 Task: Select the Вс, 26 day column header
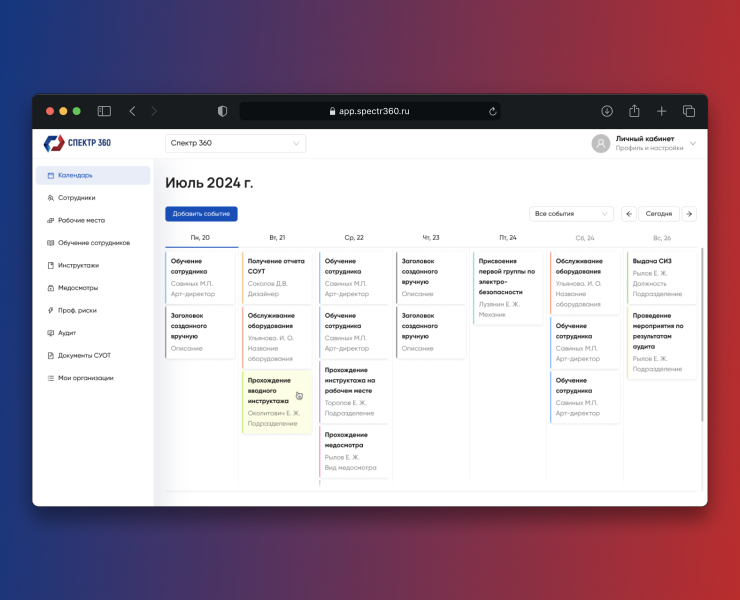tap(662, 237)
